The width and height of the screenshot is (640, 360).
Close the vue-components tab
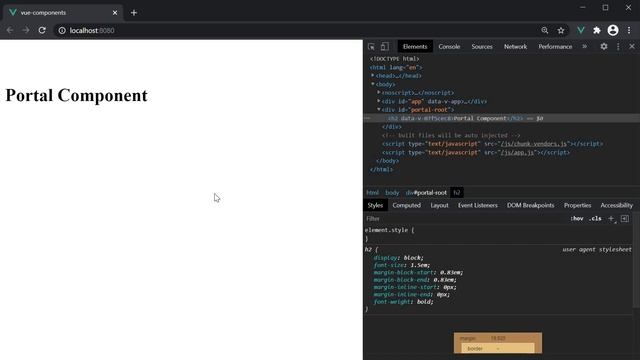[x=115, y=13]
